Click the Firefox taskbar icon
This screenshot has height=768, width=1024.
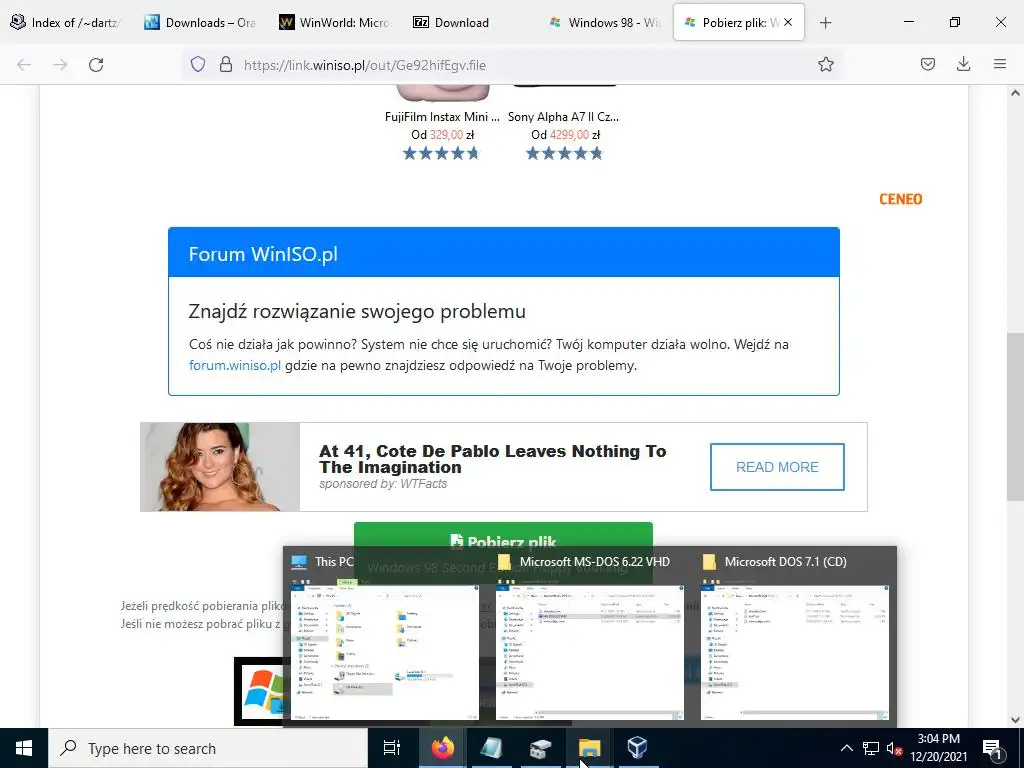tap(443, 748)
